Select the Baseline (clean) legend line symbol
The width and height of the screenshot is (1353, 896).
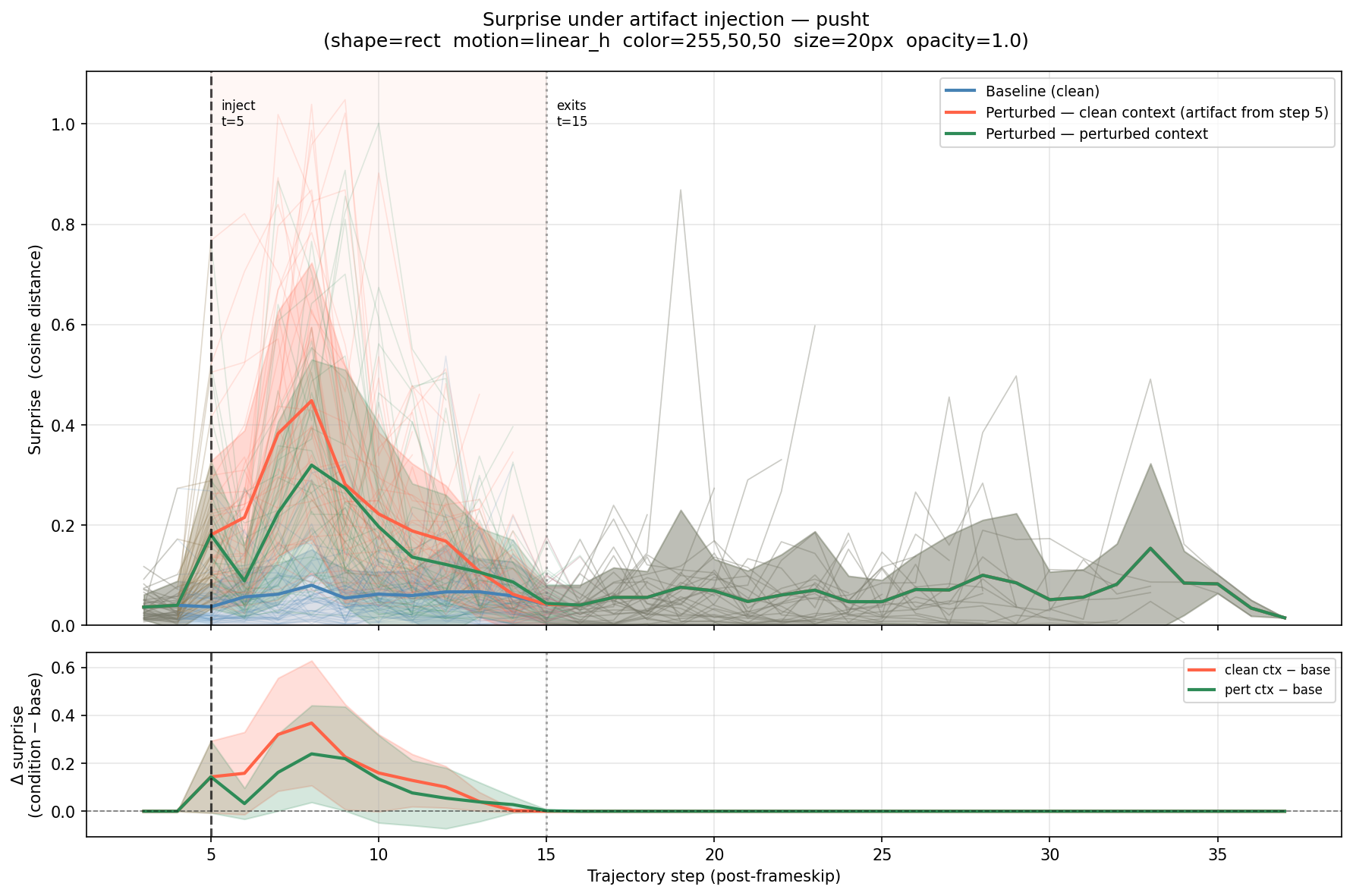click(961, 90)
